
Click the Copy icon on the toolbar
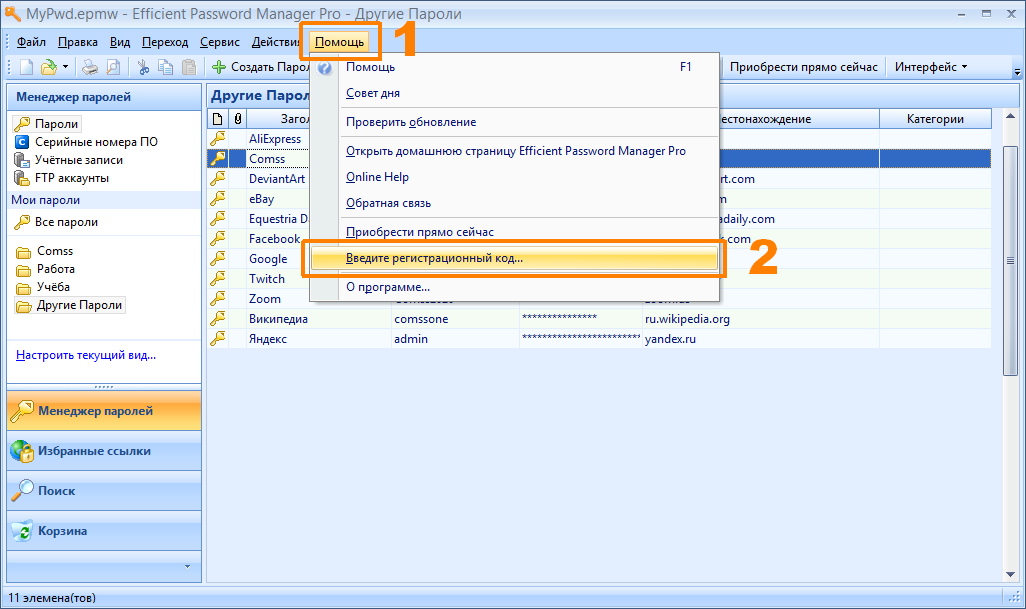pos(167,68)
